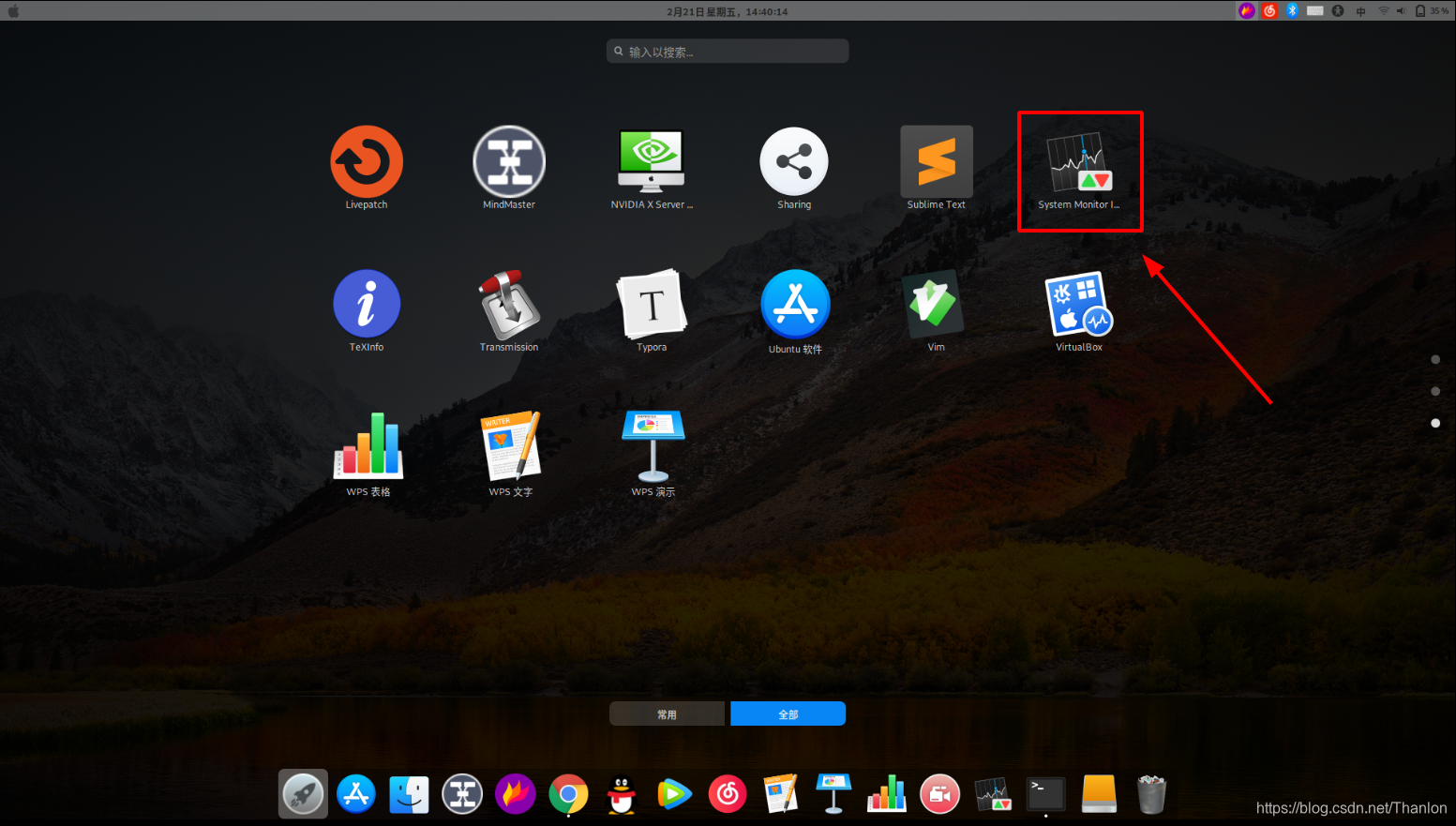Image resolution: width=1456 pixels, height=826 pixels.
Task: Click the 中 input method indicator
Action: pyautogui.click(x=1360, y=11)
